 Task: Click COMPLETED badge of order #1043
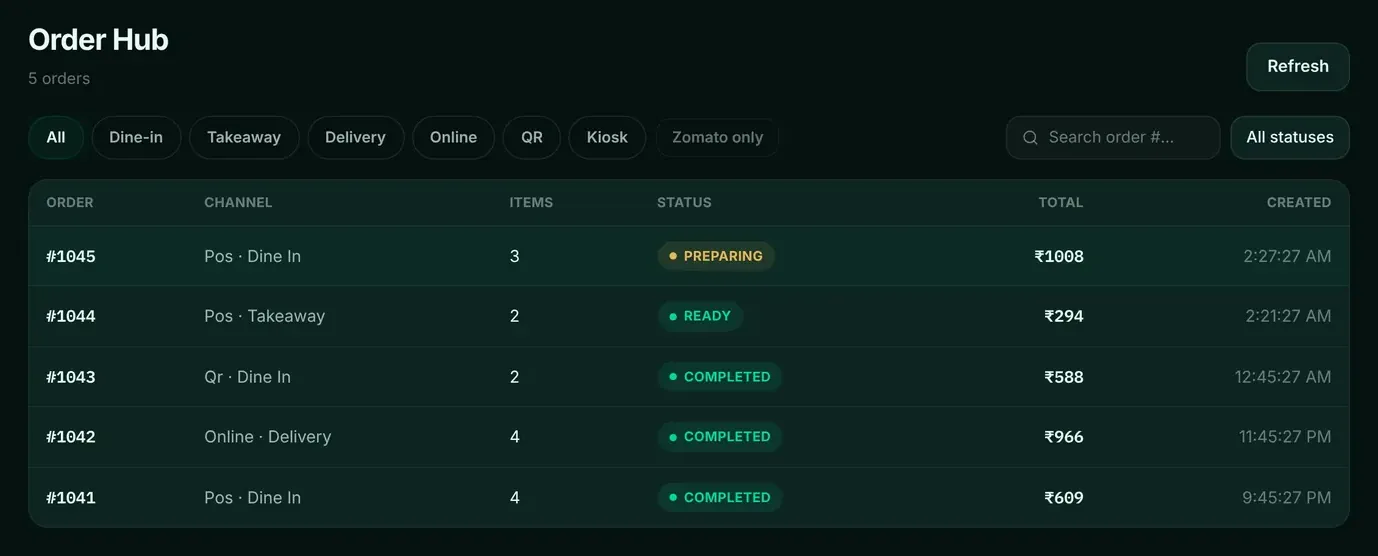point(719,377)
